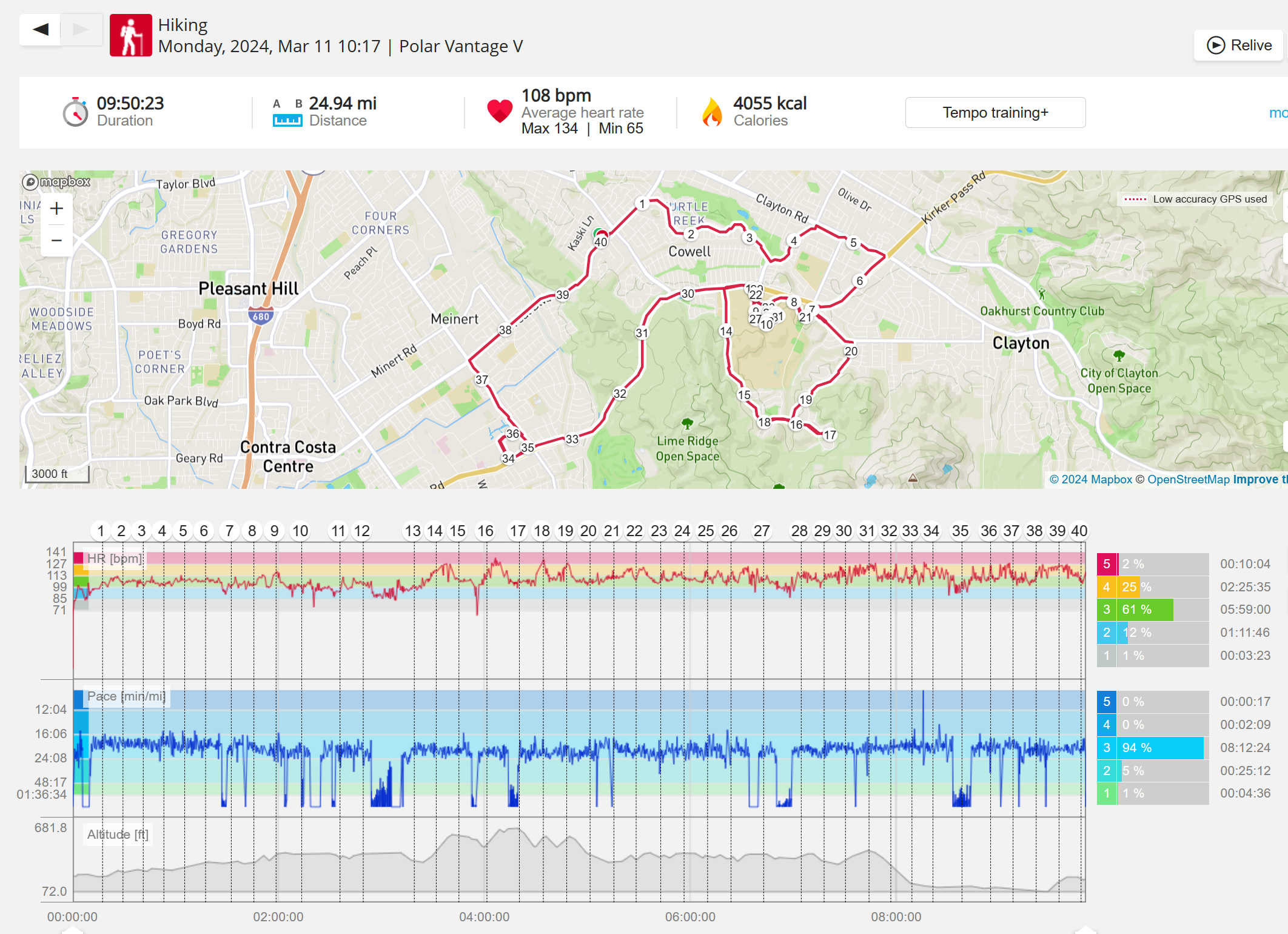
Task: Play the Relive route animation
Action: 1239,45
